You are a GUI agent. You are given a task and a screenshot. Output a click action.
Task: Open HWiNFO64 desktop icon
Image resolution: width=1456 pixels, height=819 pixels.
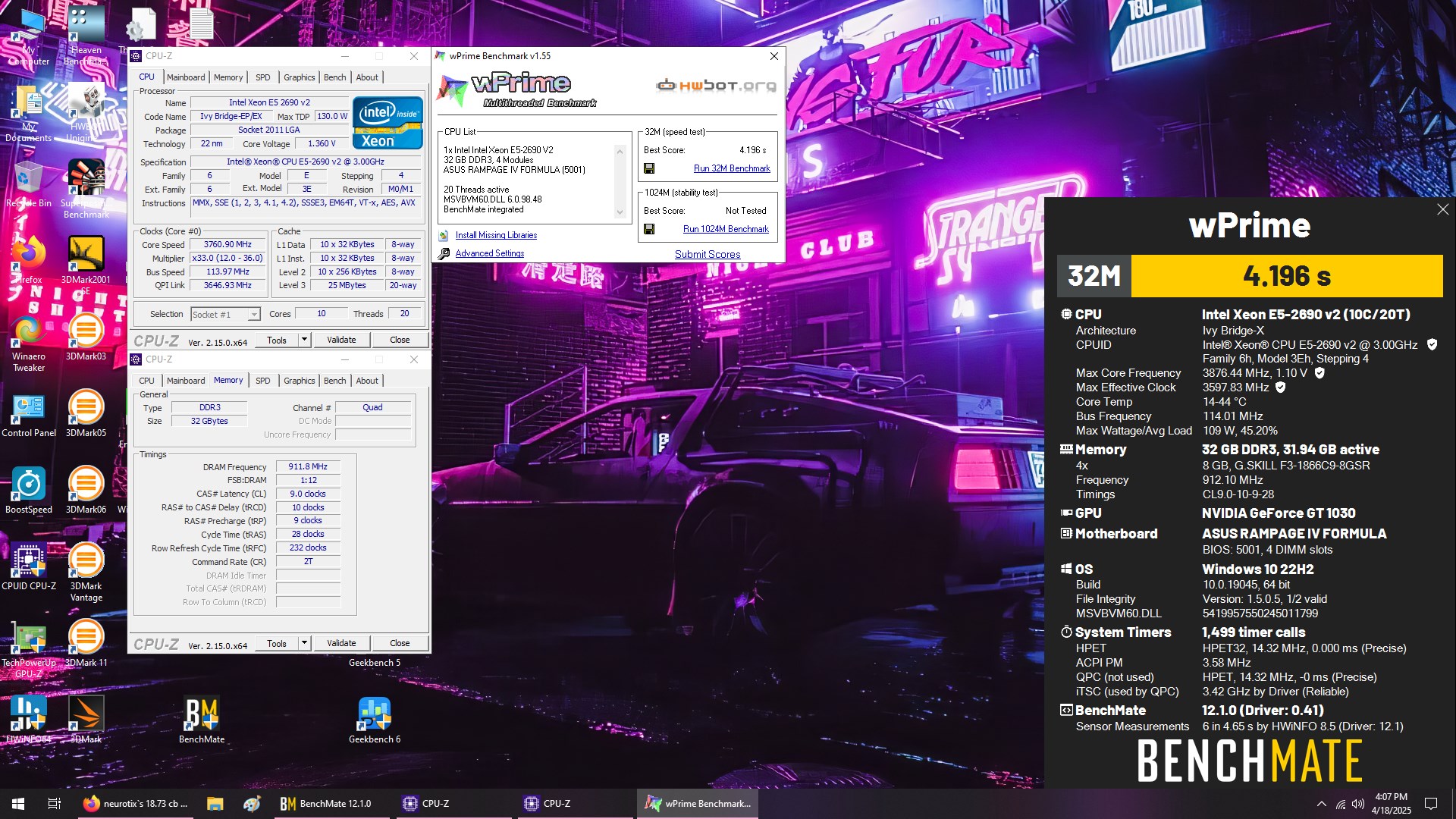point(29,720)
